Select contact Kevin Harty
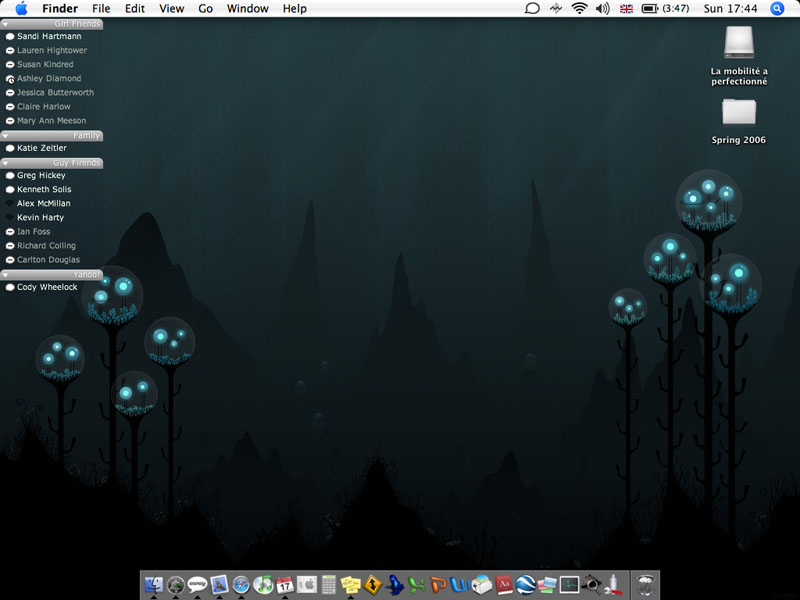The image size is (800, 600). coord(40,217)
